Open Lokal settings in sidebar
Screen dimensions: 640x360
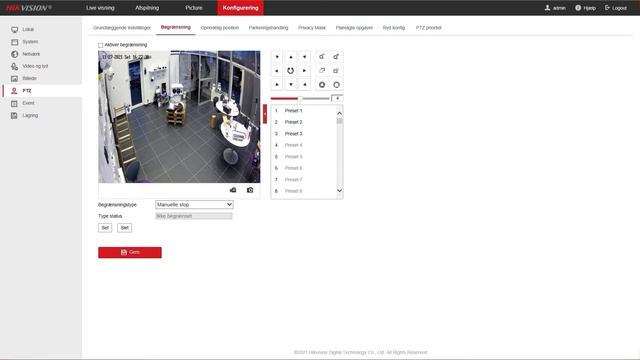pyautogui.click(x=28, y=29)
